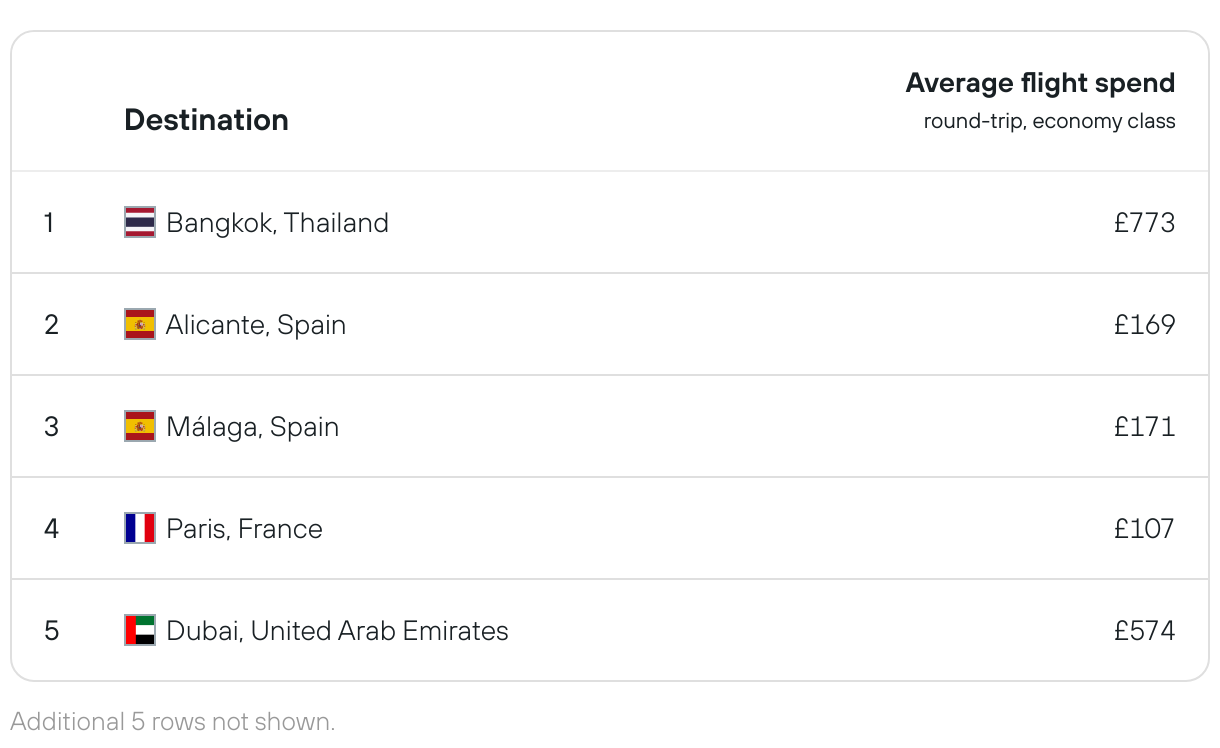Screen dimensions: 1220x748
Task: Click the Average flight spend header
Action: point(1040,83)
